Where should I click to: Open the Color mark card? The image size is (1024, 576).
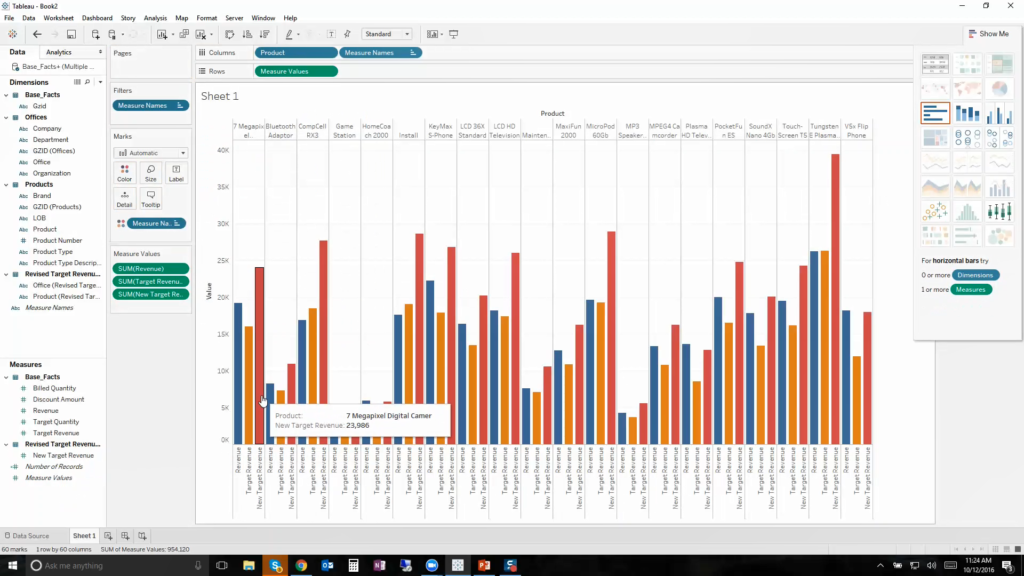pyautogui.click(x=124, y=173)
